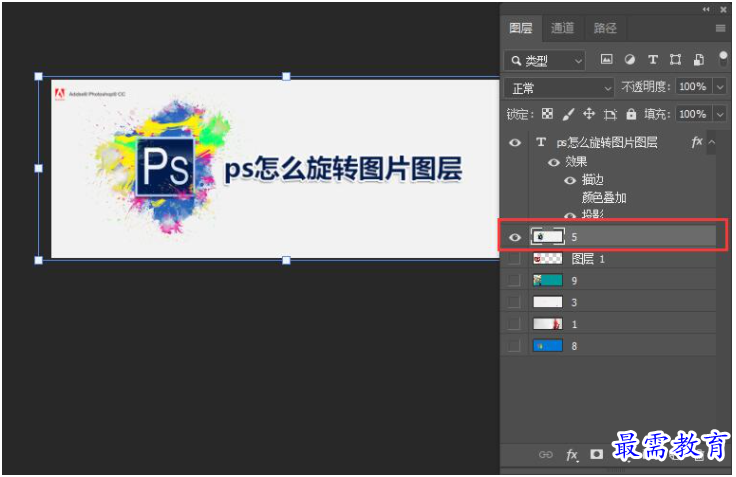The height and width of the screenshot is (477, 736).
Task: Click the fx indicator on the text layer
Action: coord(697,142)
